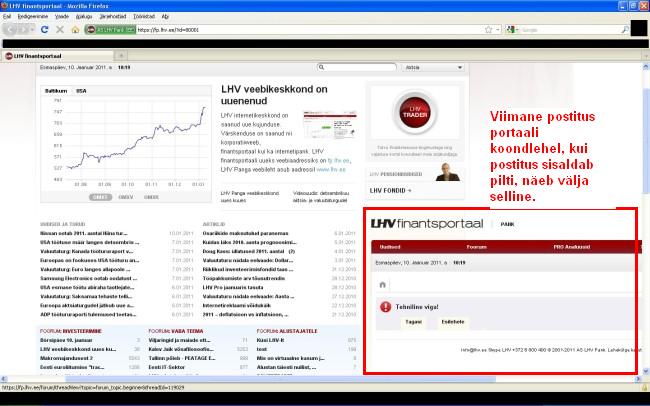Click the vertical scrollbar on the right edge
The image size is (650, 406).
pos(644,200)
